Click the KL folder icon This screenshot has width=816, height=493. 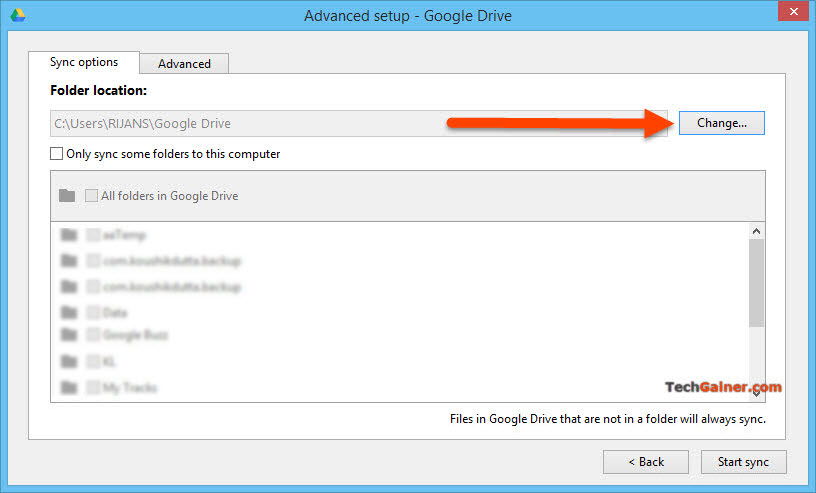68,361
